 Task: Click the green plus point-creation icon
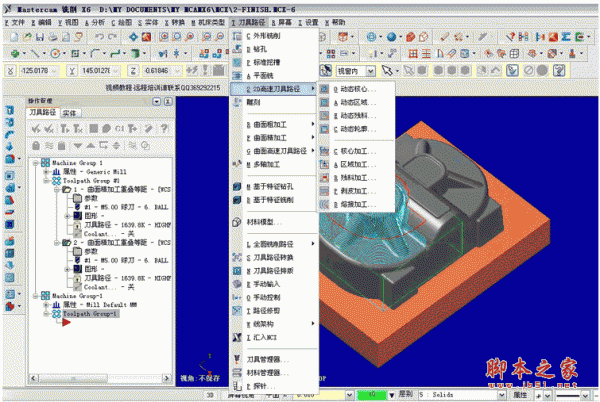point(15,54)
